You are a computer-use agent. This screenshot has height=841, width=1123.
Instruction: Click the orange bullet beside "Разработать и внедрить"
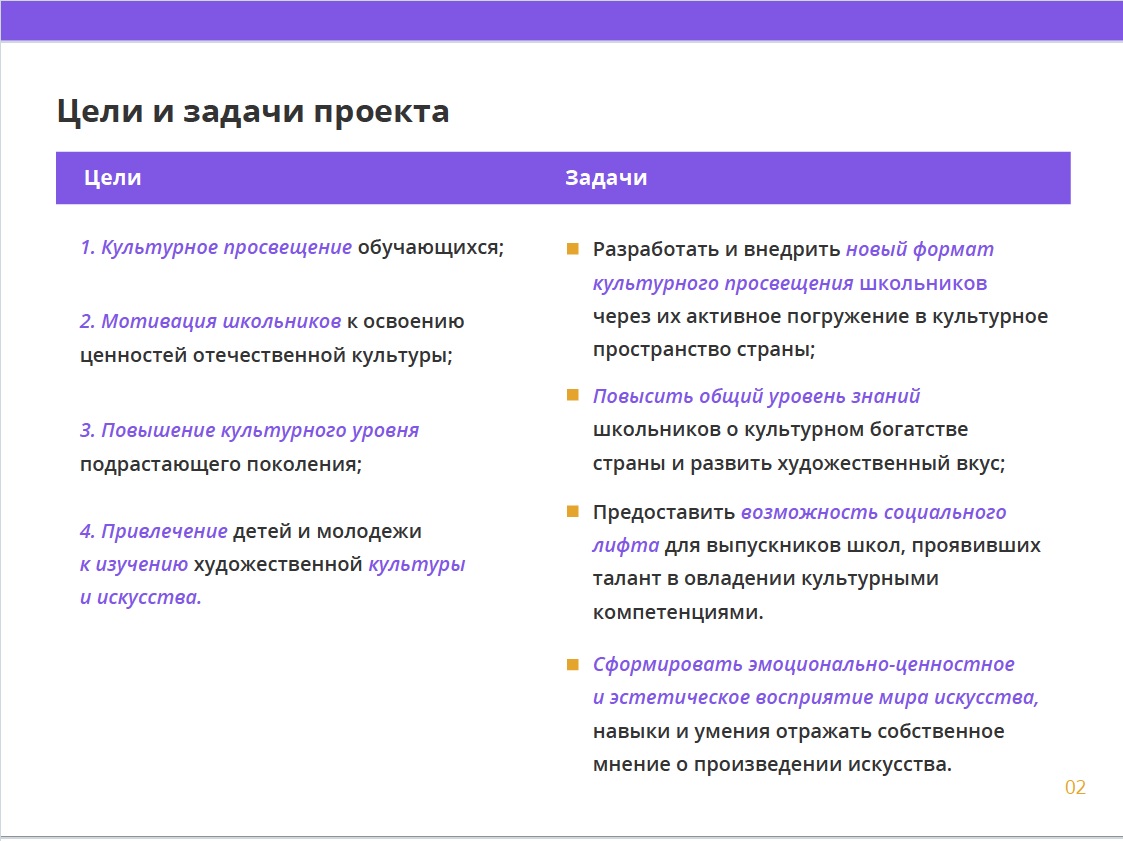pos(573,248)
